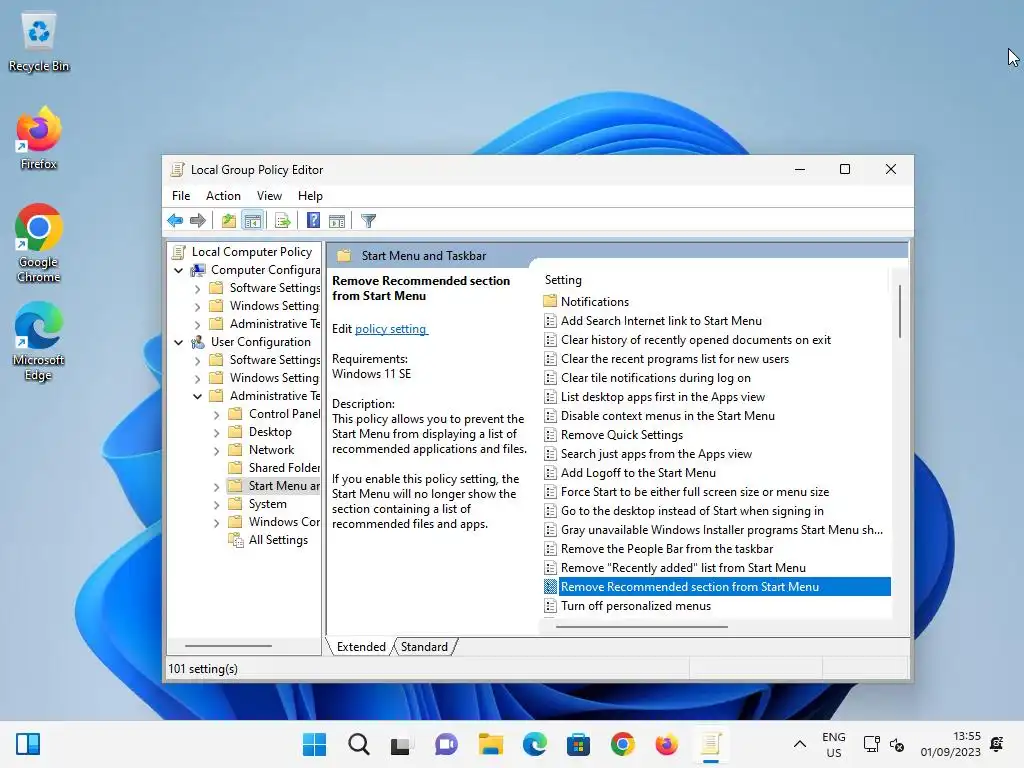Click the Up one level folder icon
The height and width of the screenshot is (768, 1024).
click(229, 221)
